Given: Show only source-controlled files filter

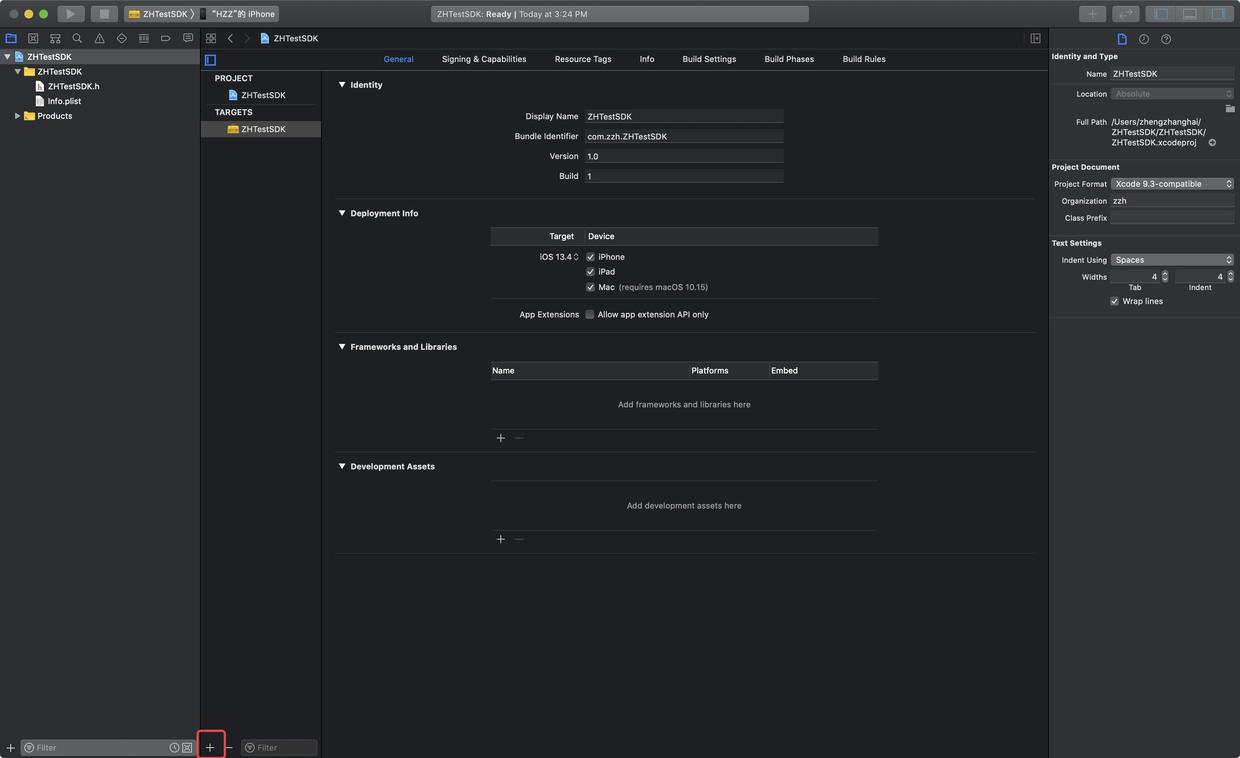Looking at the screenshot, I should (187, 747).
